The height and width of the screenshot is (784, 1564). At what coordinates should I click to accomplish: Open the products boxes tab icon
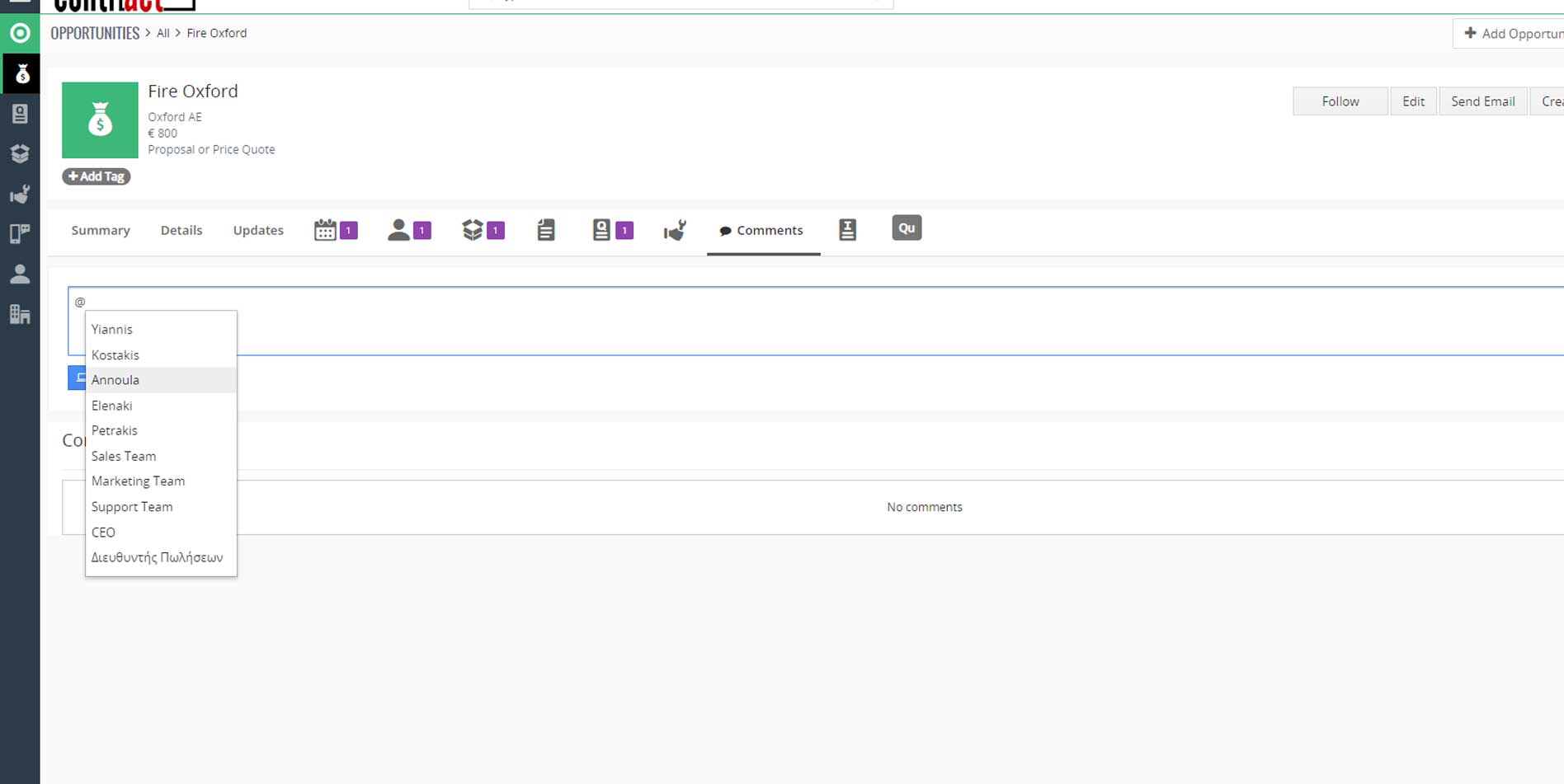pyautogui.click(x=472, y=230)
